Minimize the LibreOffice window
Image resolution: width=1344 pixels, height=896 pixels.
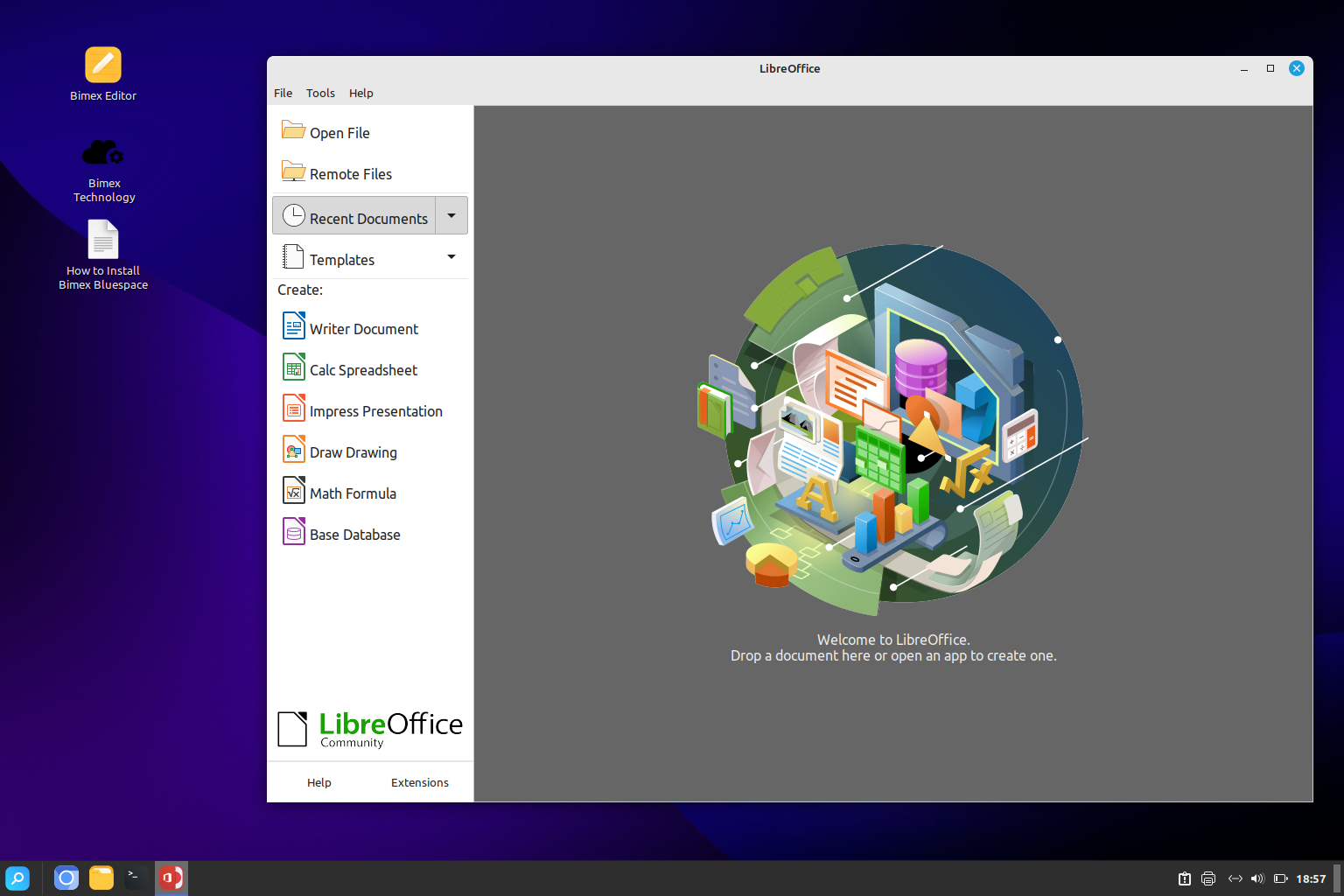pyautogui.click(x=1243, y=68)
